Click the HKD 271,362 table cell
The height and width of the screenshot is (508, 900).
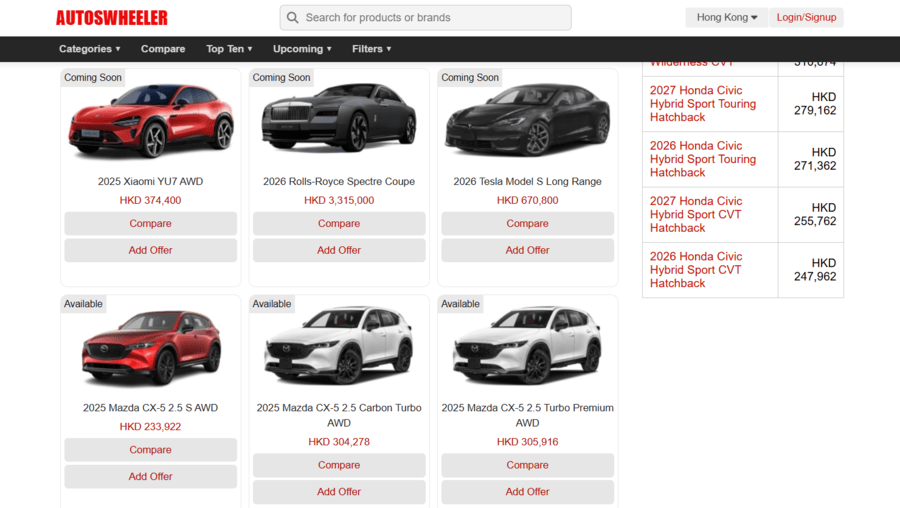tap(810, 159)
